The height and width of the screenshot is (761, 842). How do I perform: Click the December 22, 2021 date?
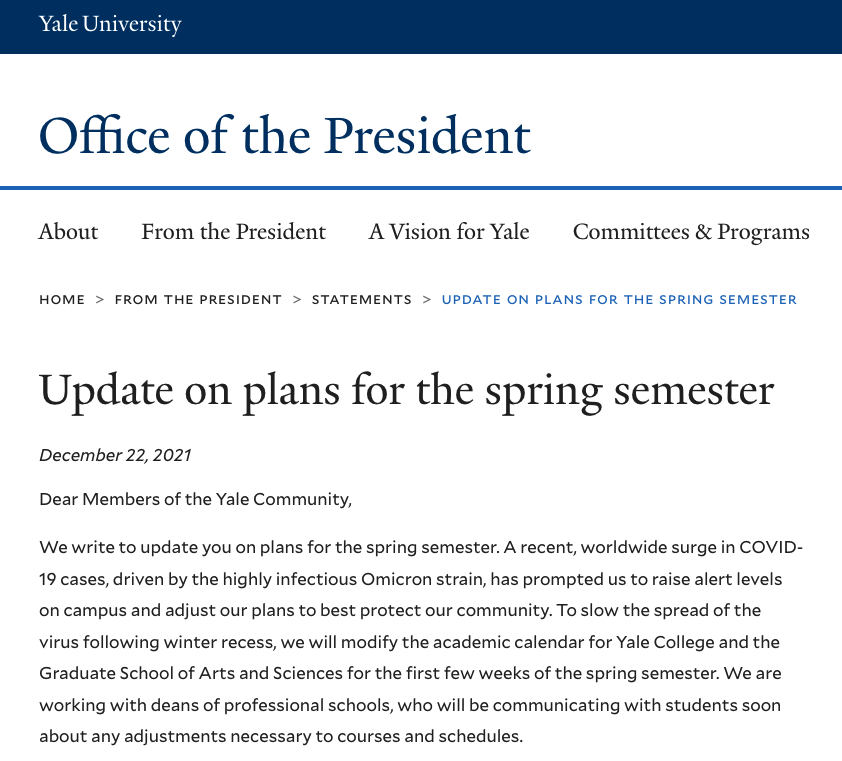(115, 455)
